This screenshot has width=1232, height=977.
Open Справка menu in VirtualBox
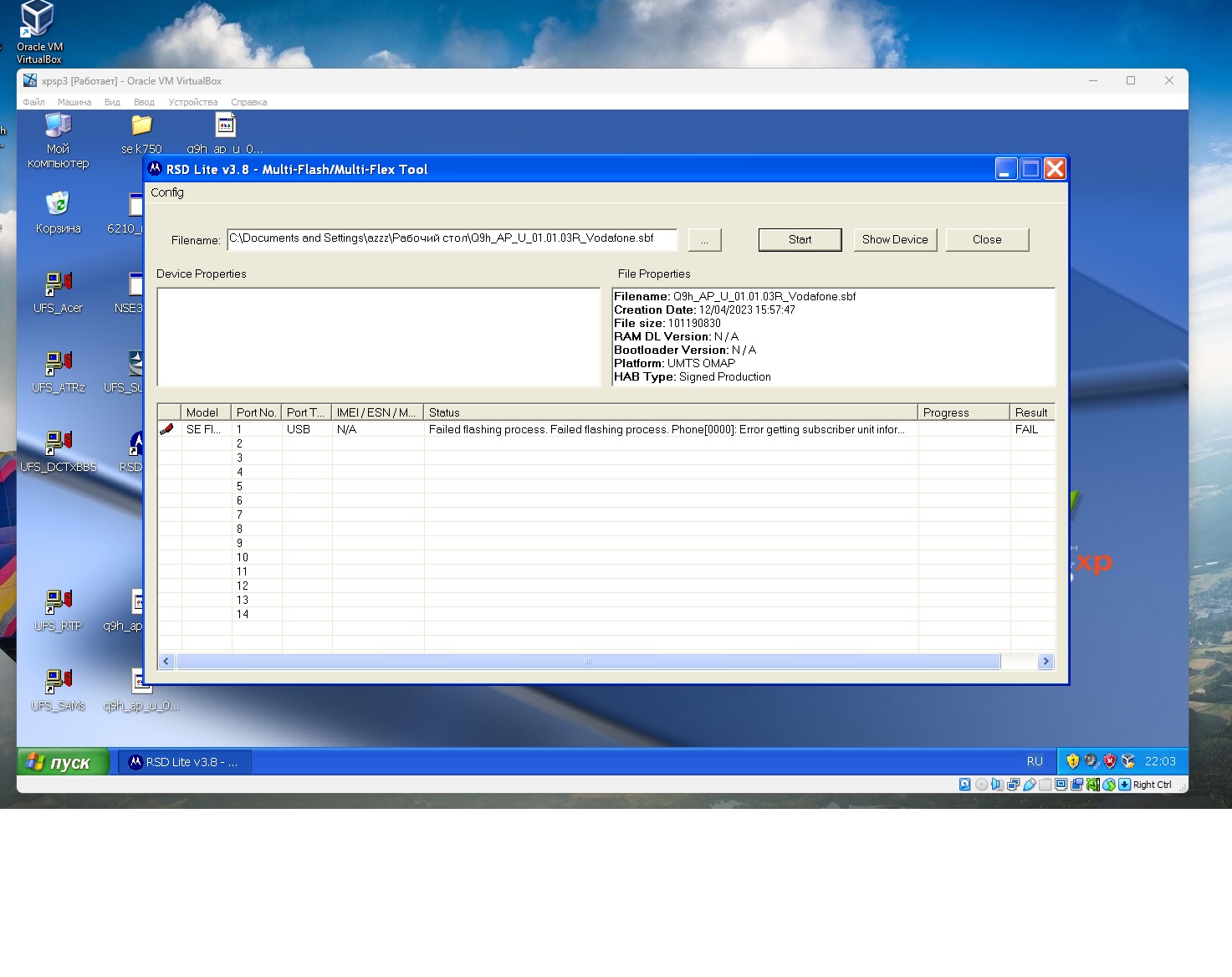(x=249, y=102)
